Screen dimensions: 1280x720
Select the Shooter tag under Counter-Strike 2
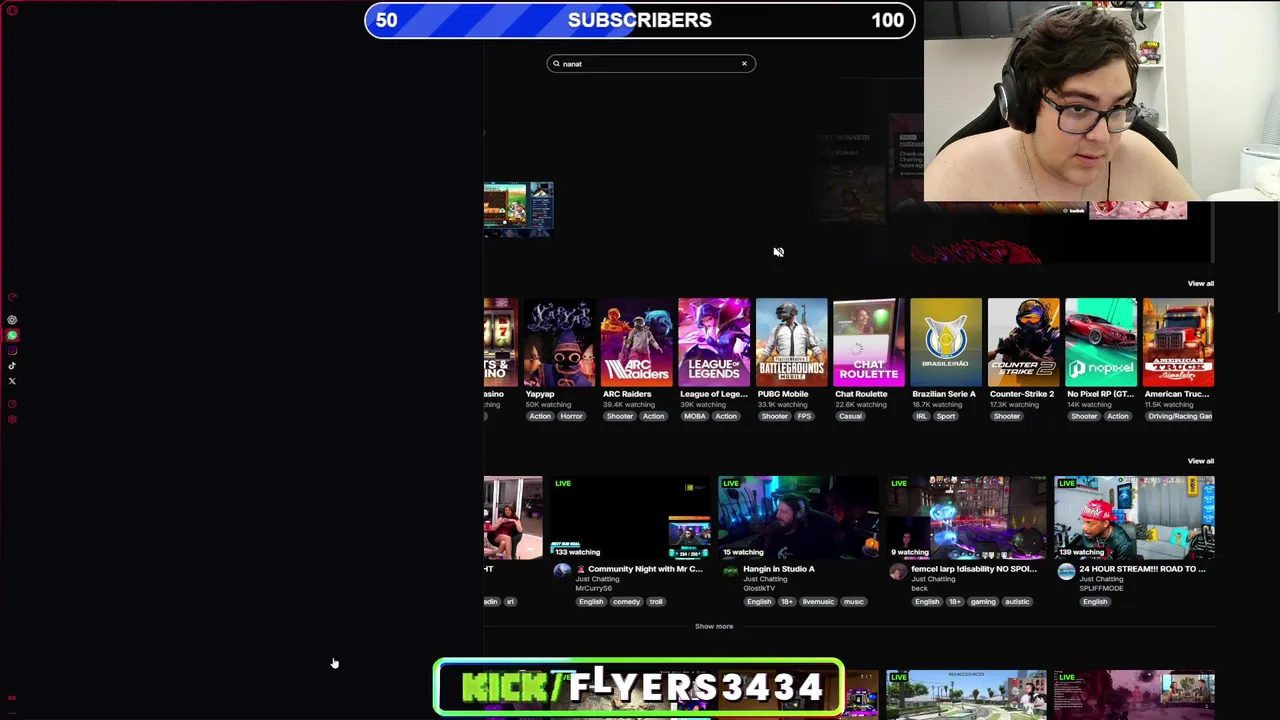[x=1007, y=416]
